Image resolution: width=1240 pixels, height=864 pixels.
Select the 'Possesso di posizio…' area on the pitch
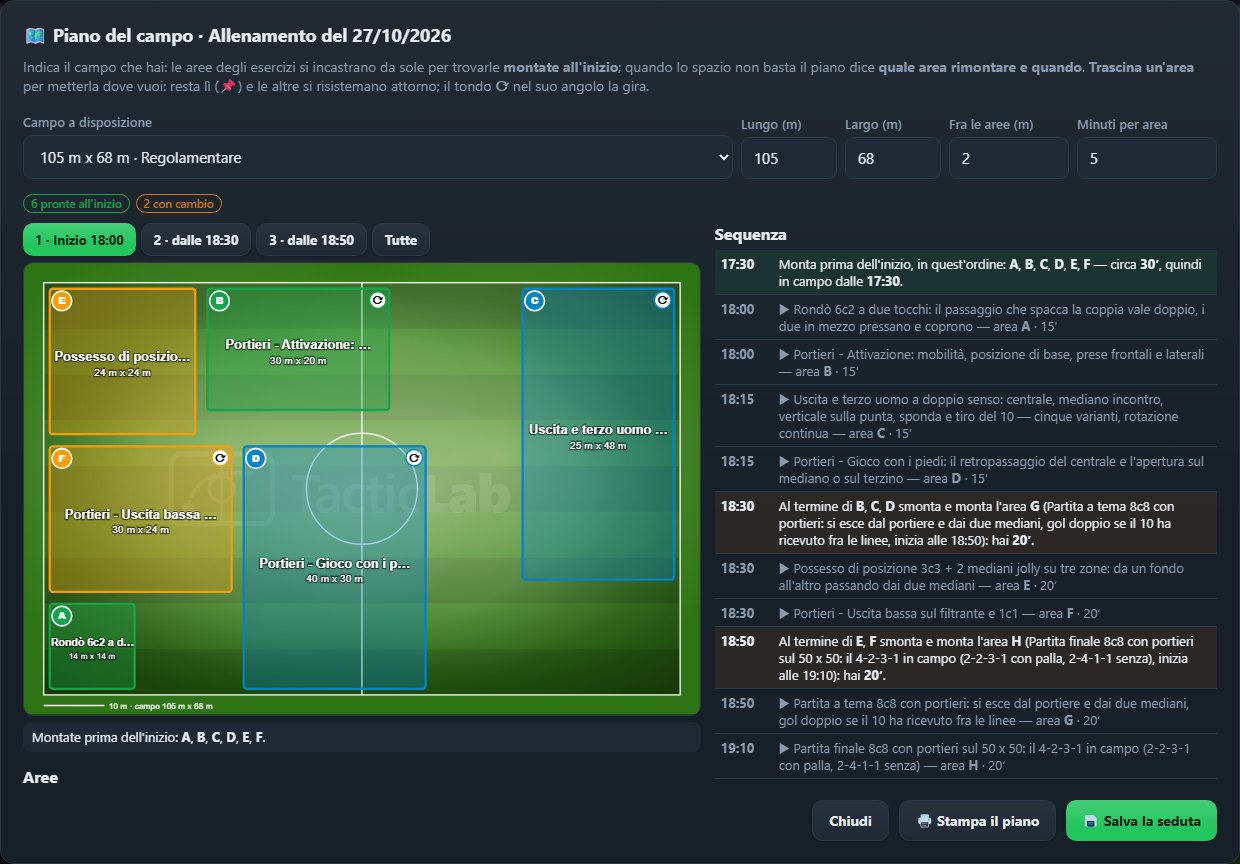point(122,361)
